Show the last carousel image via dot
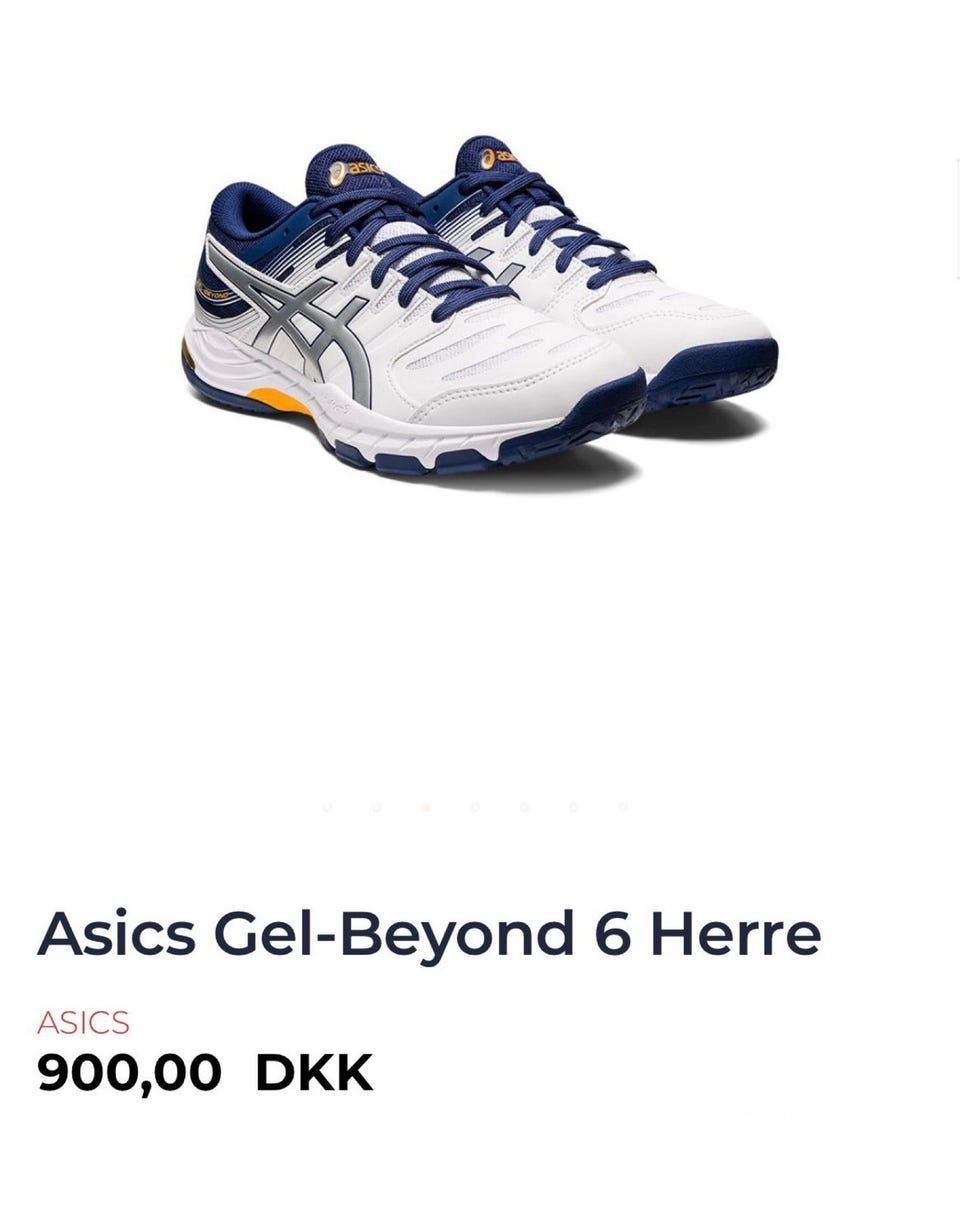The image size is (960, 1210). 622,807
